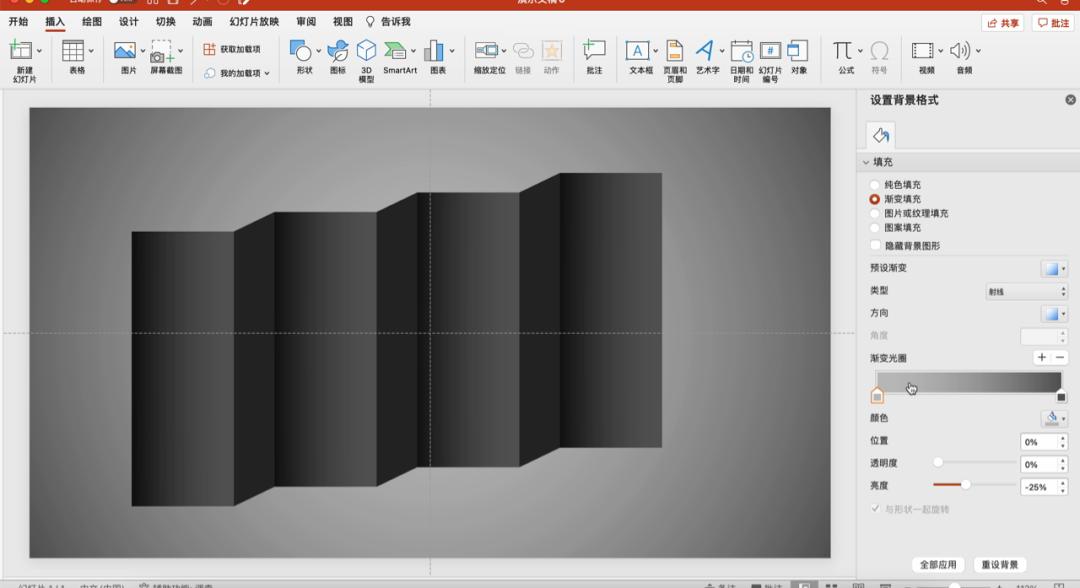
Task: Click the Chart icon in ribbon
Action: 435,51
